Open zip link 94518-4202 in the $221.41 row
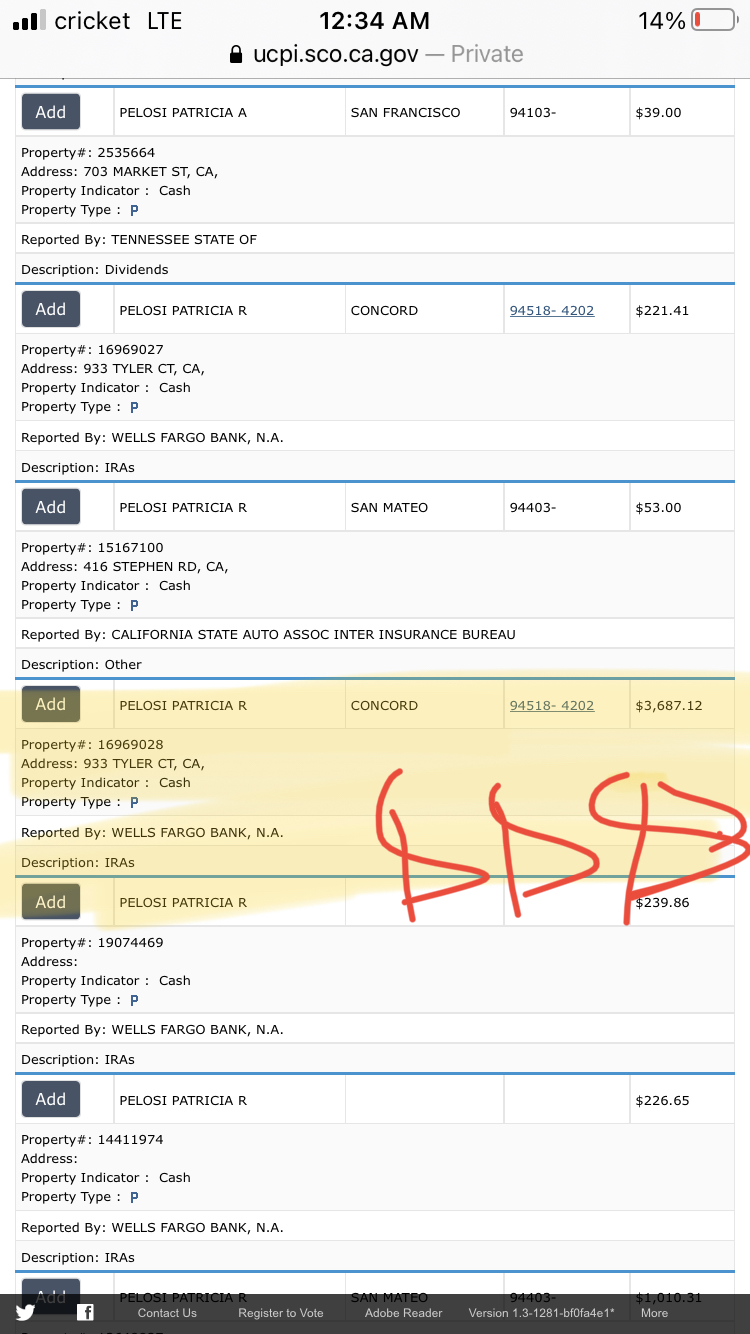750x1334 pixels. [552, 310]
